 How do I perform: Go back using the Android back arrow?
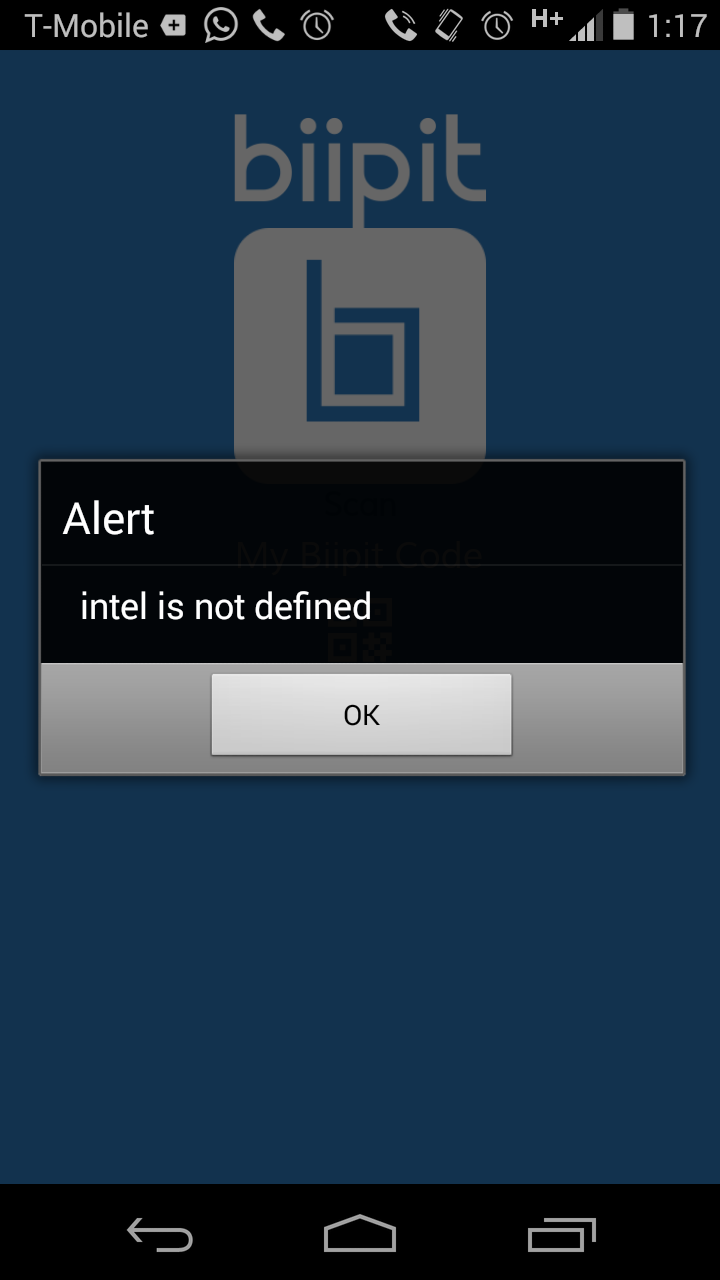(160, 1234)
